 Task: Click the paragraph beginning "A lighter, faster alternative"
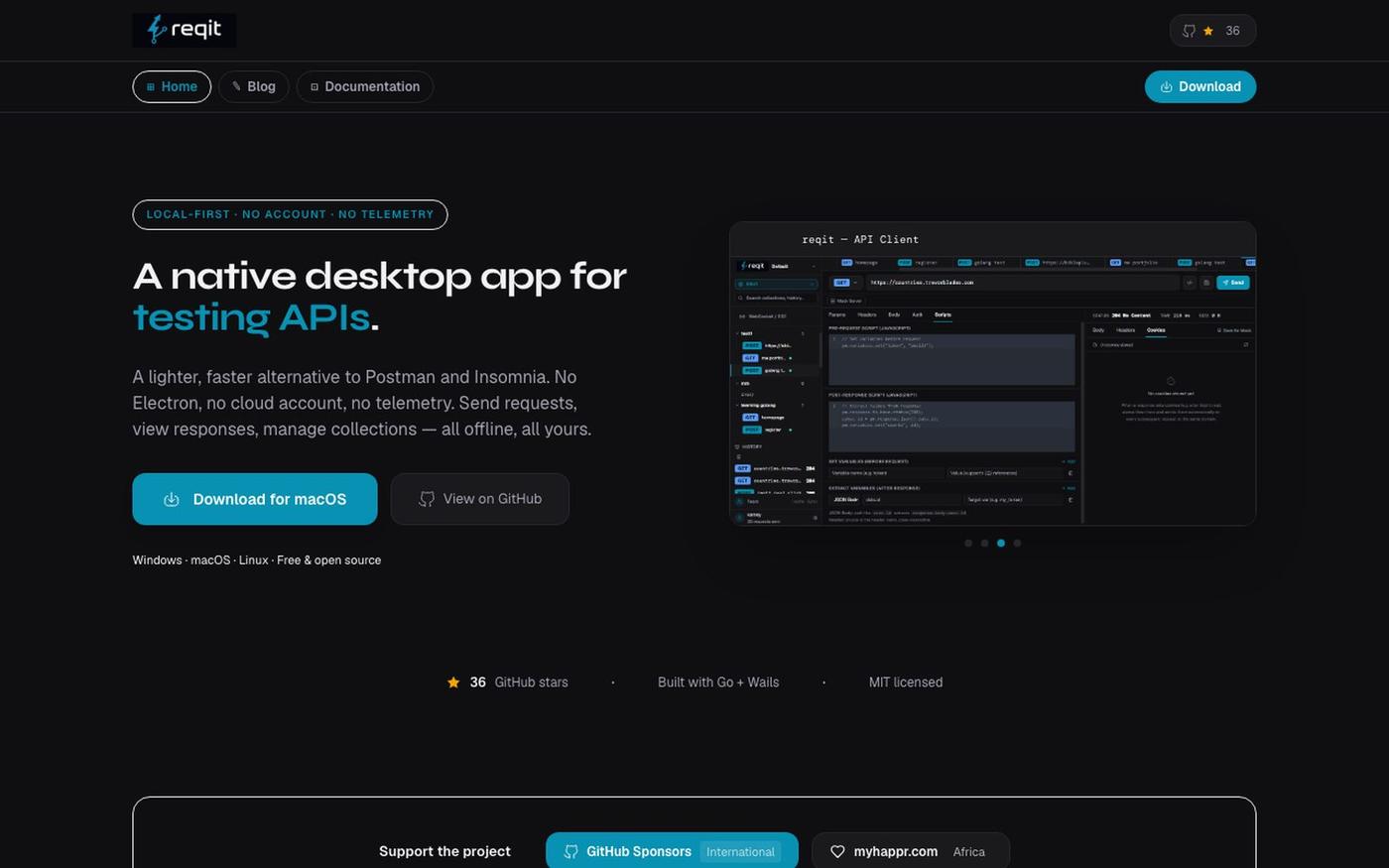click(362, 403)
